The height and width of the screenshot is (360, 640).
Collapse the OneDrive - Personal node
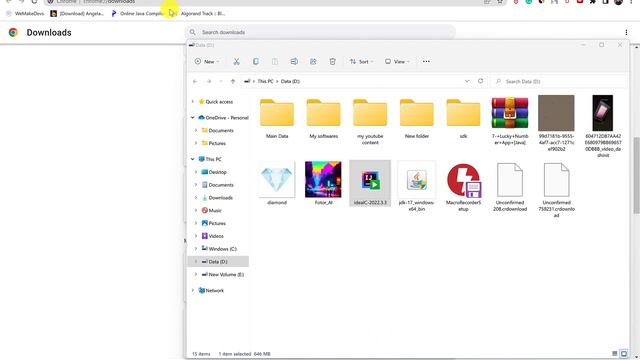(193, 118)
